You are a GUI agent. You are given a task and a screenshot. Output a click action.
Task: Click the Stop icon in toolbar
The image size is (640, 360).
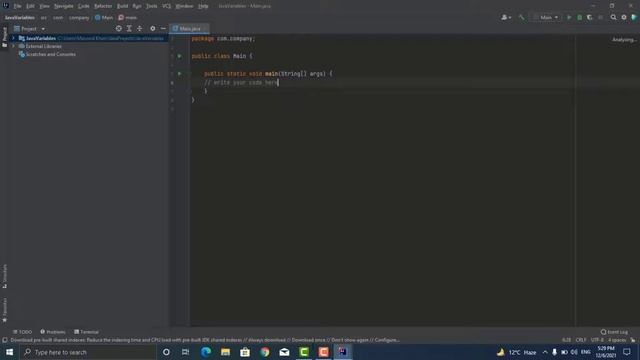[x=600, y=18]
